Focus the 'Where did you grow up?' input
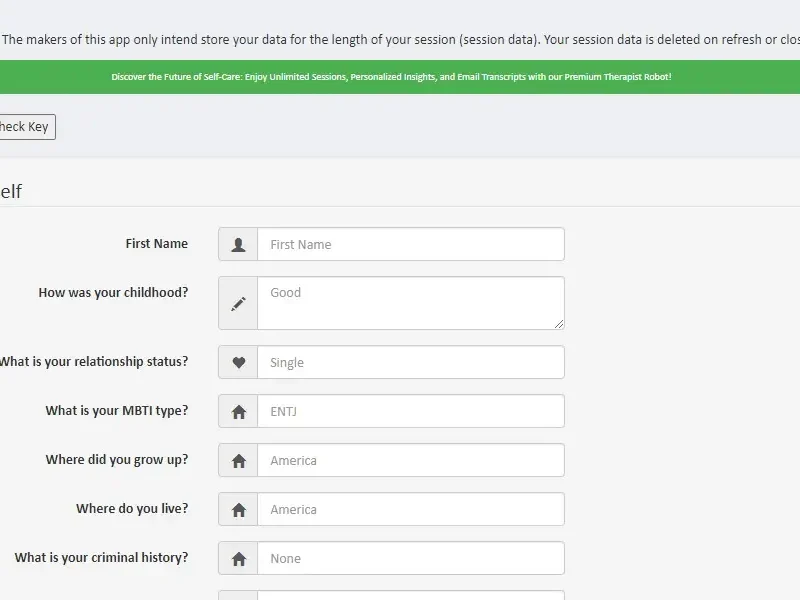Screen dimensions: 800x600 410,460
